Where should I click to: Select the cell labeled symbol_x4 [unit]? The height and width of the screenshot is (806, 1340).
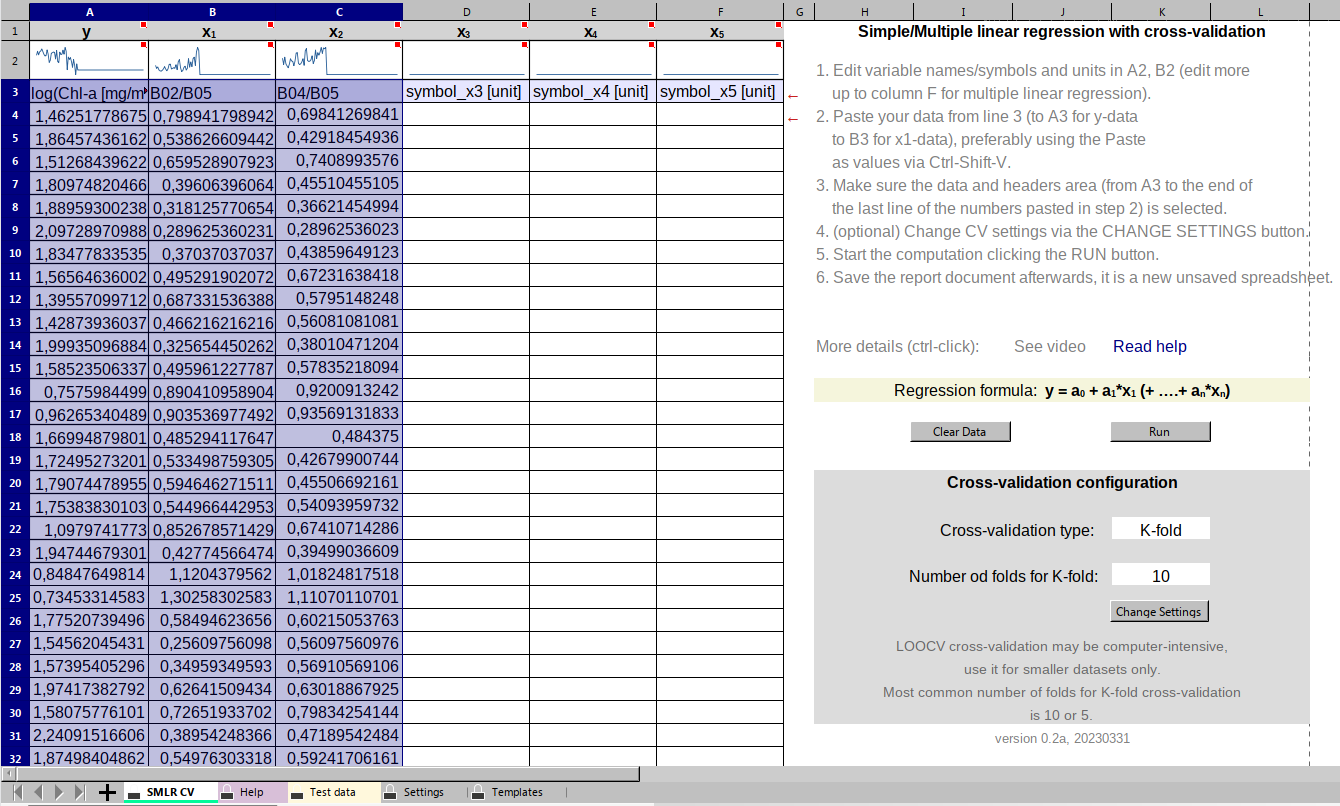coord(593,92)
